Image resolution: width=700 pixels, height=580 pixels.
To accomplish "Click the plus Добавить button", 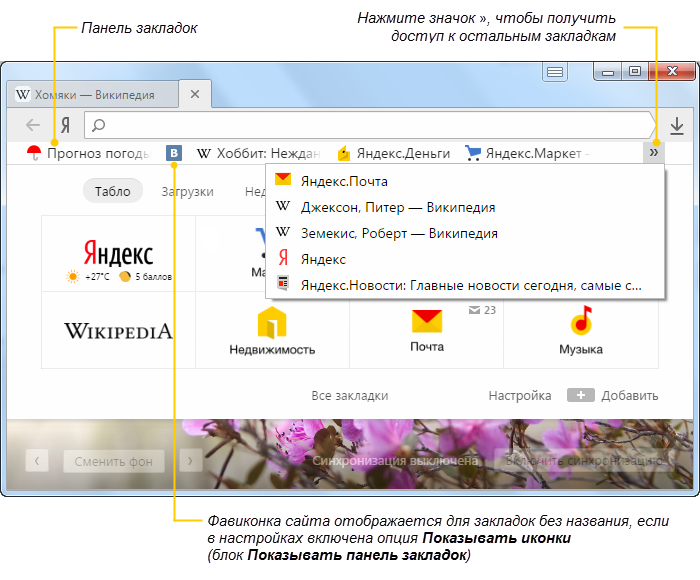I will point(612,396).
